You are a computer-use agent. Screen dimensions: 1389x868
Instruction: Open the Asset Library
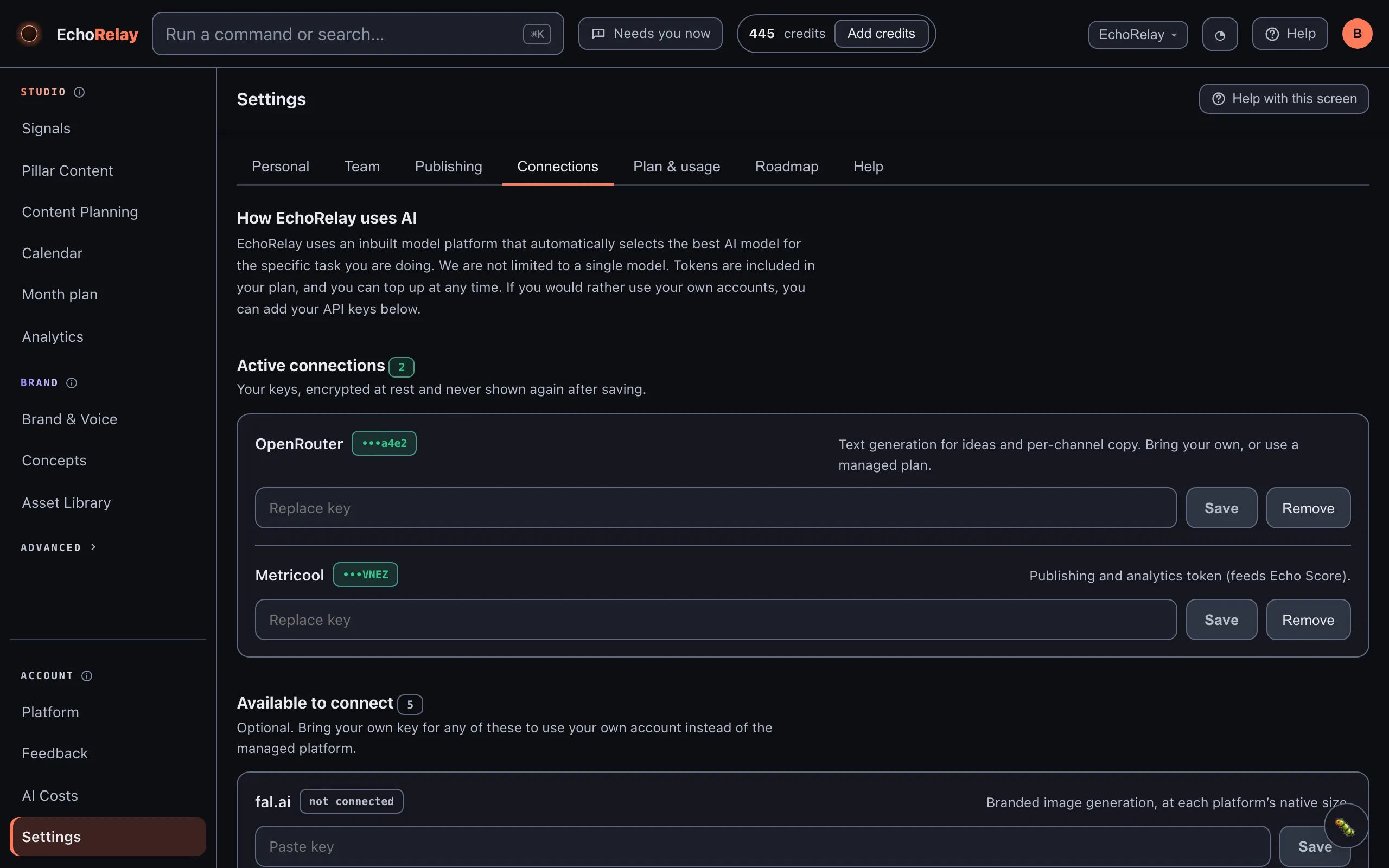pyautogui.click(x=107, y=503)
